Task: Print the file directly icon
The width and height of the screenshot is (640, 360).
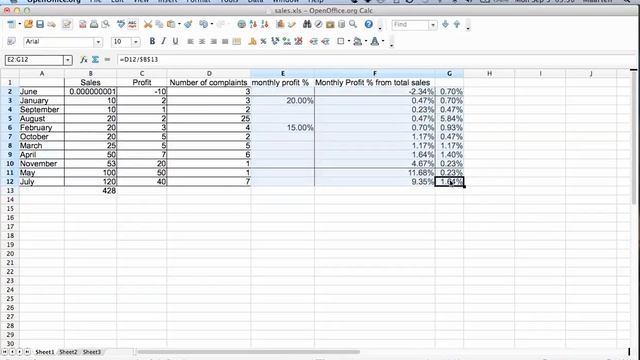Action: click(x=94, y=24)
